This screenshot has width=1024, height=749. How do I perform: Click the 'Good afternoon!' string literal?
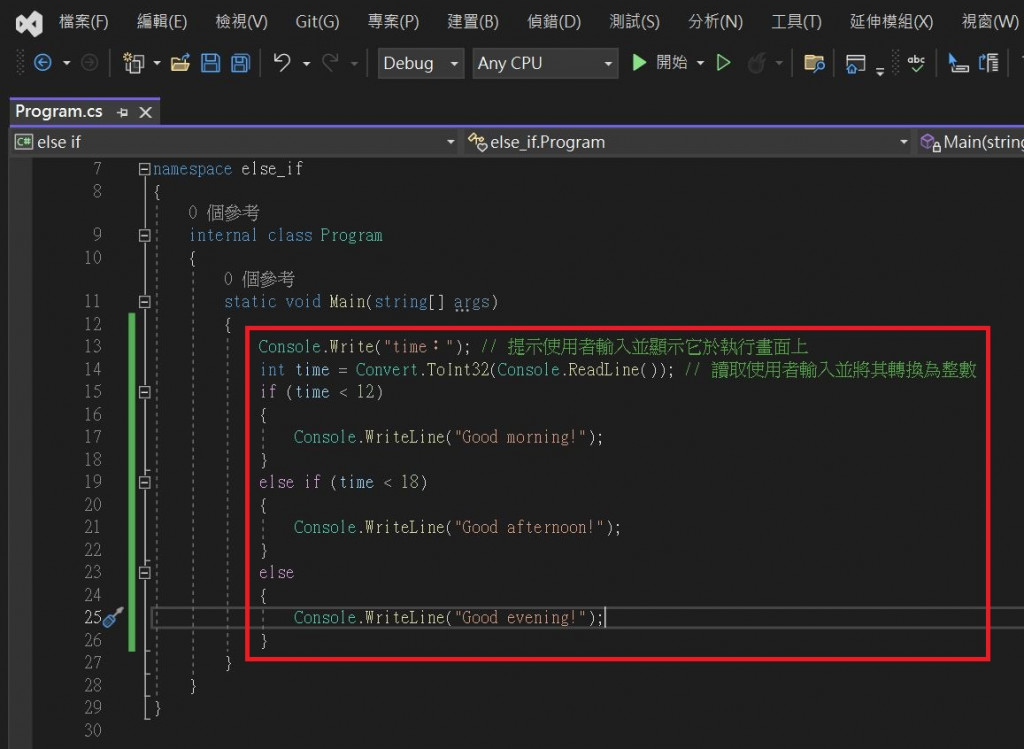(529, 528)
